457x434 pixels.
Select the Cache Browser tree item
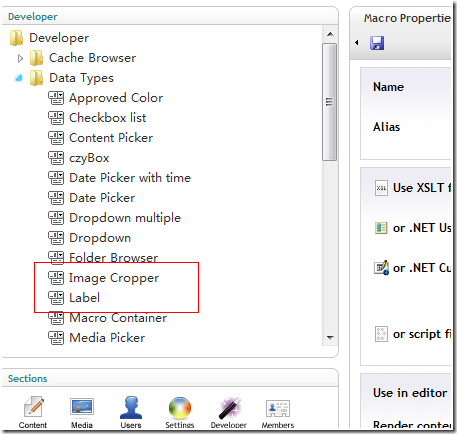(x=92, y=58)
